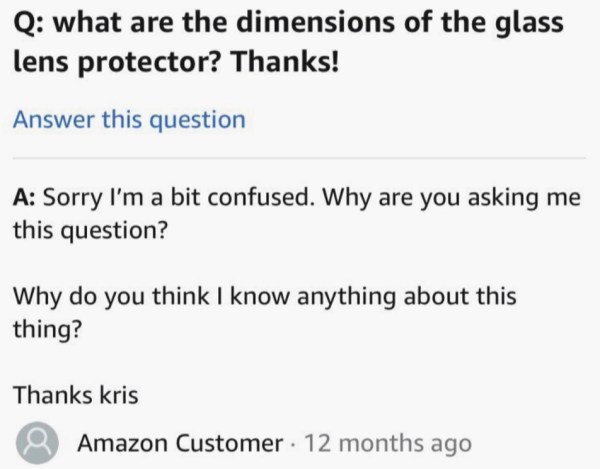Viewport: 600px width, 469px height.
Task: Click the "lens protector?" text in question
Action: point(118,62)
